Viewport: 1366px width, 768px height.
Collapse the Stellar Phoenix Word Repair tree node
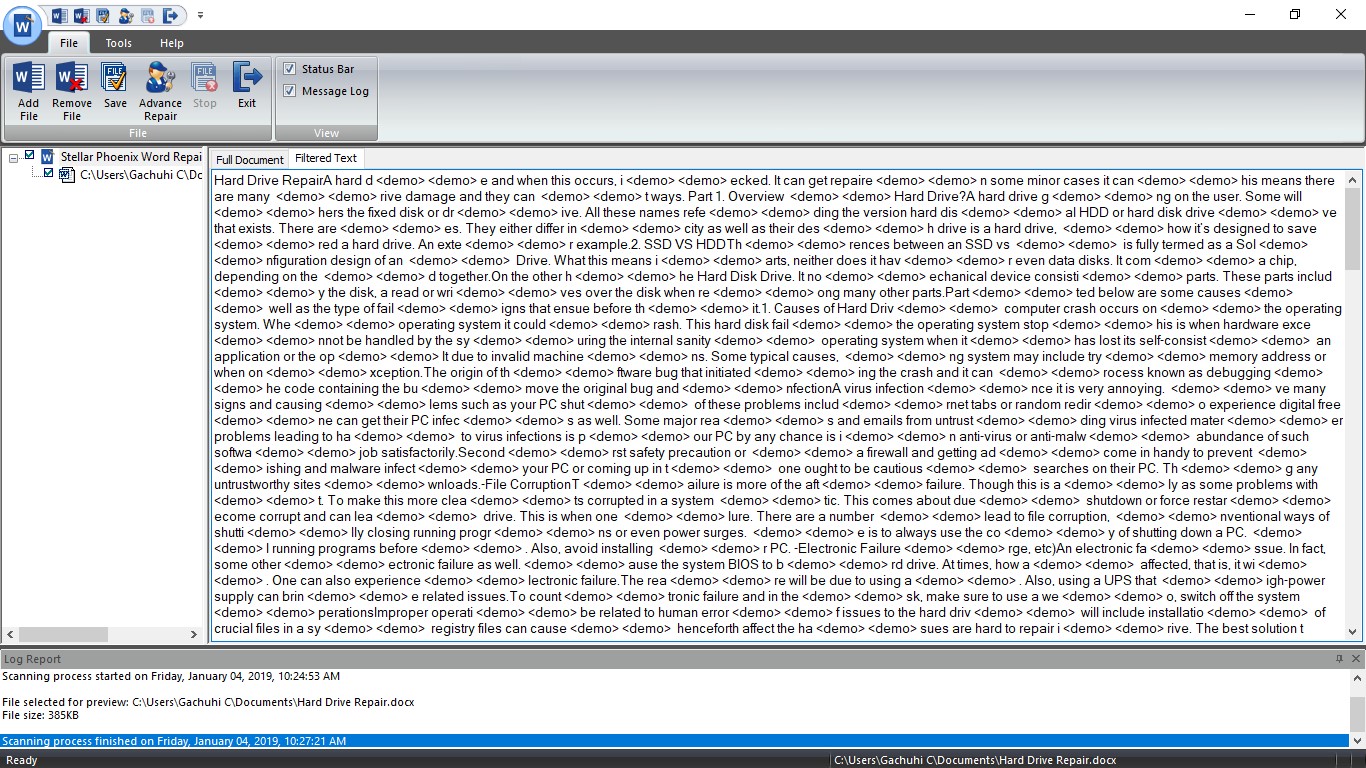pyautogui.click(x=13, y=157)
